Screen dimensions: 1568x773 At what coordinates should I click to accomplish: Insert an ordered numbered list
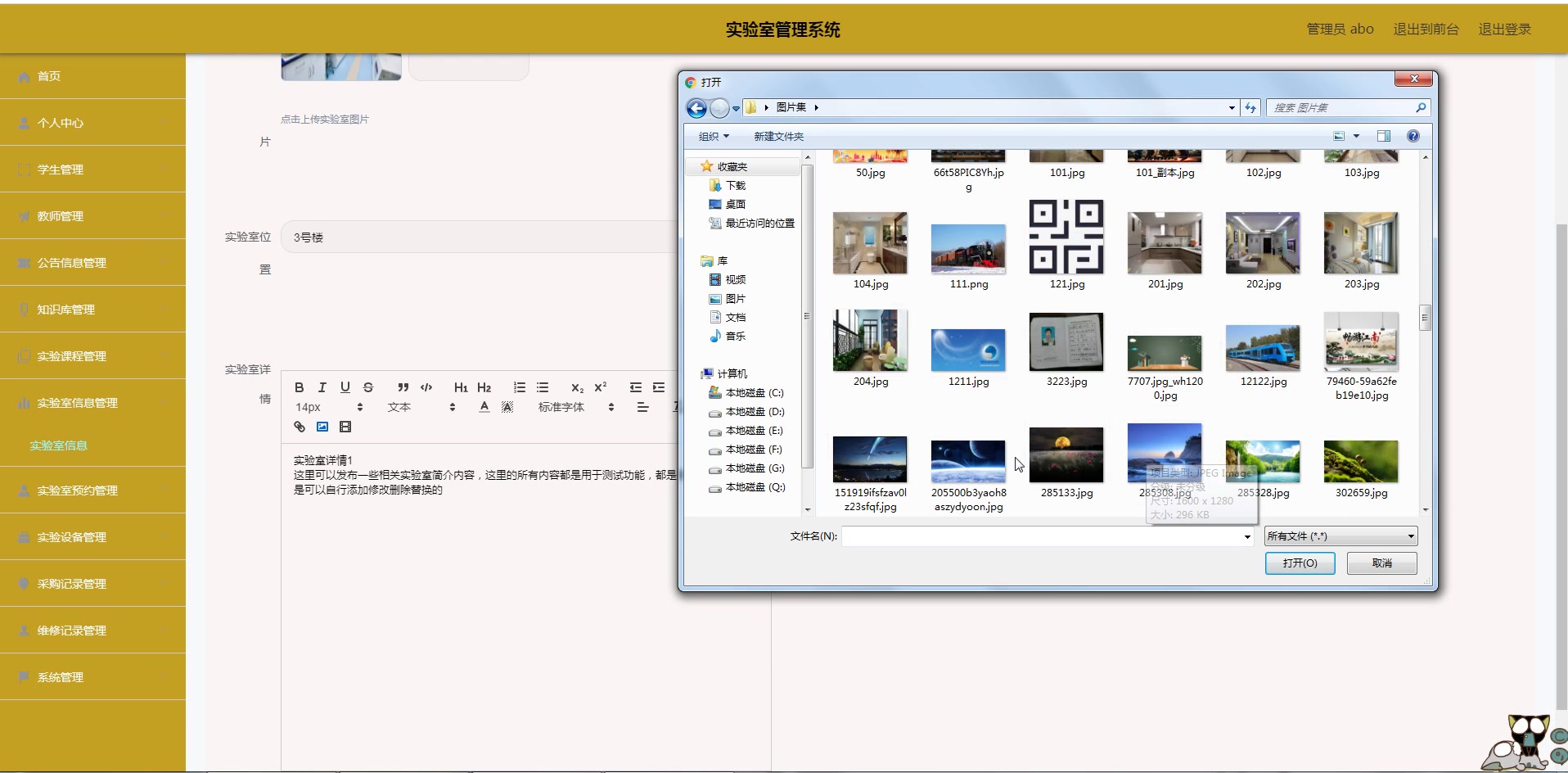coord(519,387)
